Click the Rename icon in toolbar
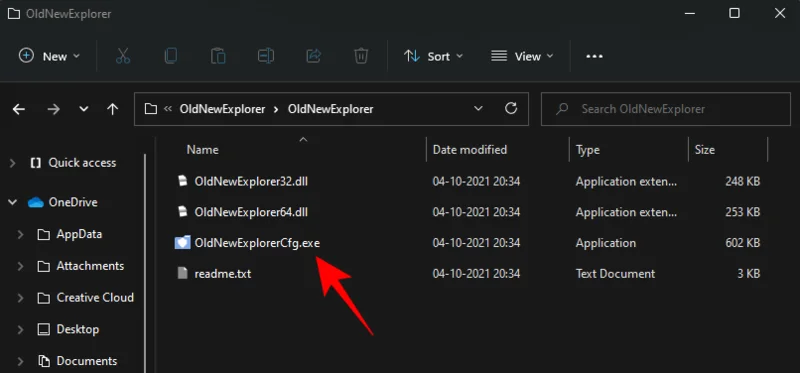Image resolution: width=800 pixels, height=373 pixels. click(266, 56)
